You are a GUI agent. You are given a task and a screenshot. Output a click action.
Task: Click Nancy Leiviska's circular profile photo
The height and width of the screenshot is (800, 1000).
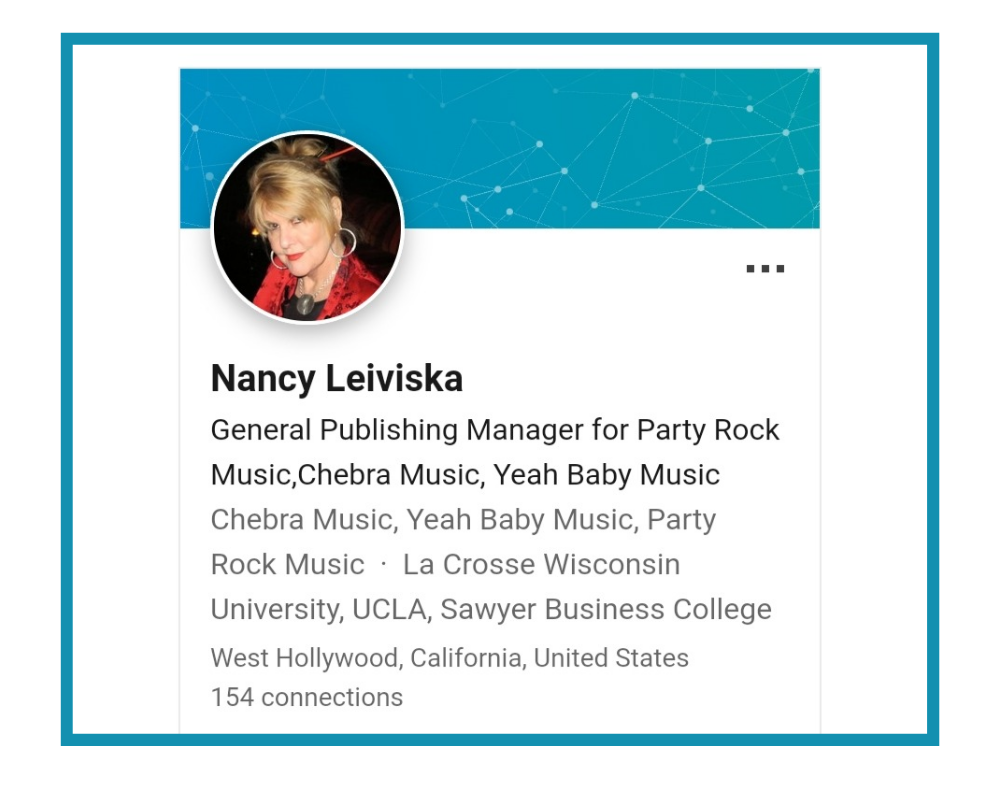[x=307, y=227]
